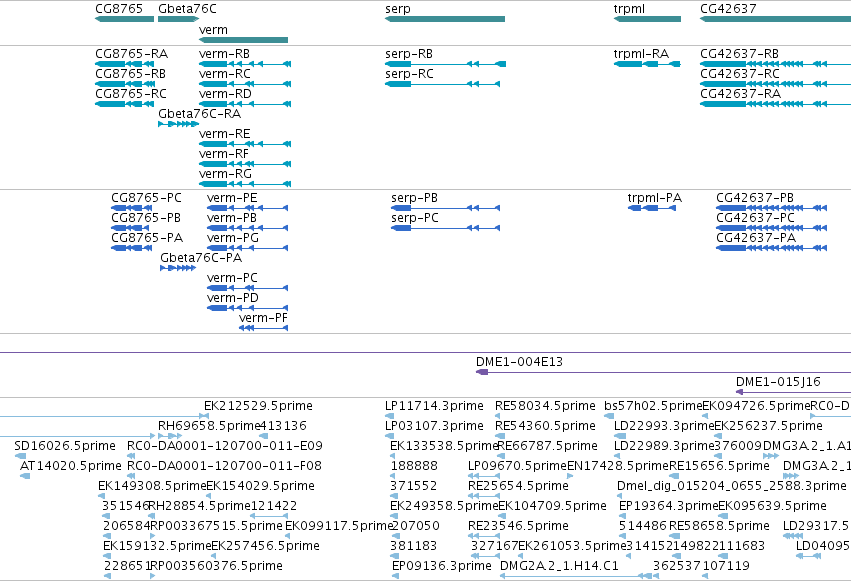Click EST RE58034.5prime
This screenshot has height=581, width=851.
click(545, 406)
